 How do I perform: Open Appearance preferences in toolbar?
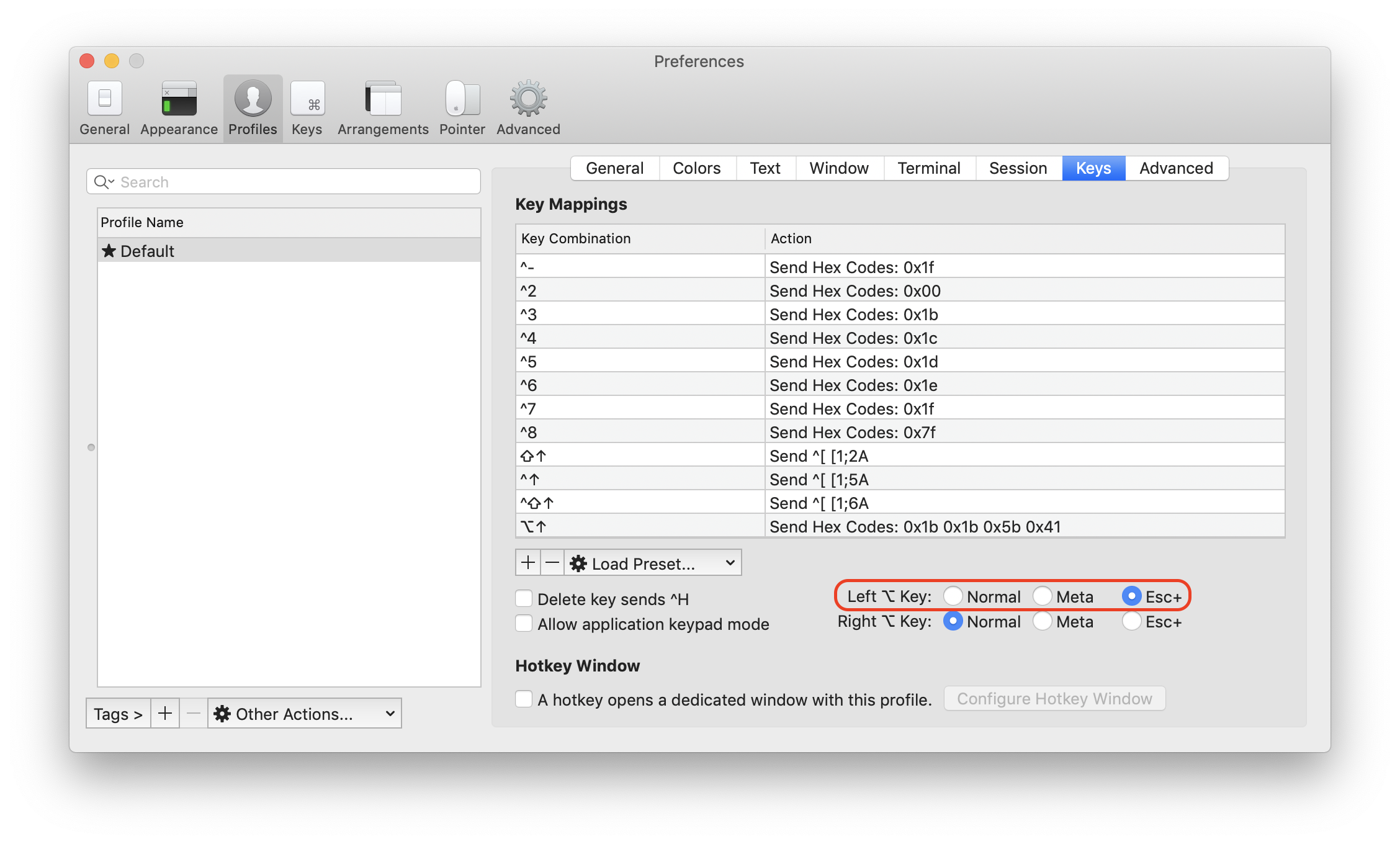pyautogui.click(x=179, y=108)
